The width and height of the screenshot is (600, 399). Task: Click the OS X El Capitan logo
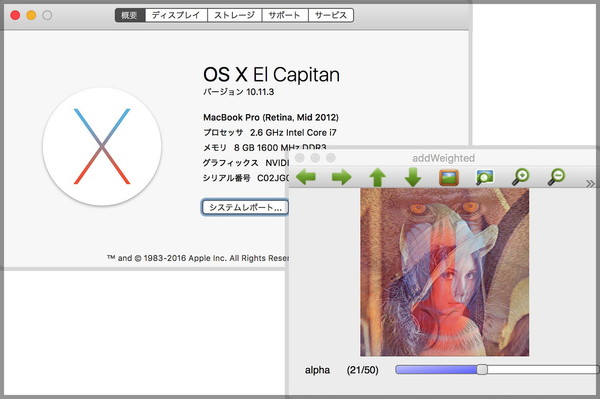[102, 147]
